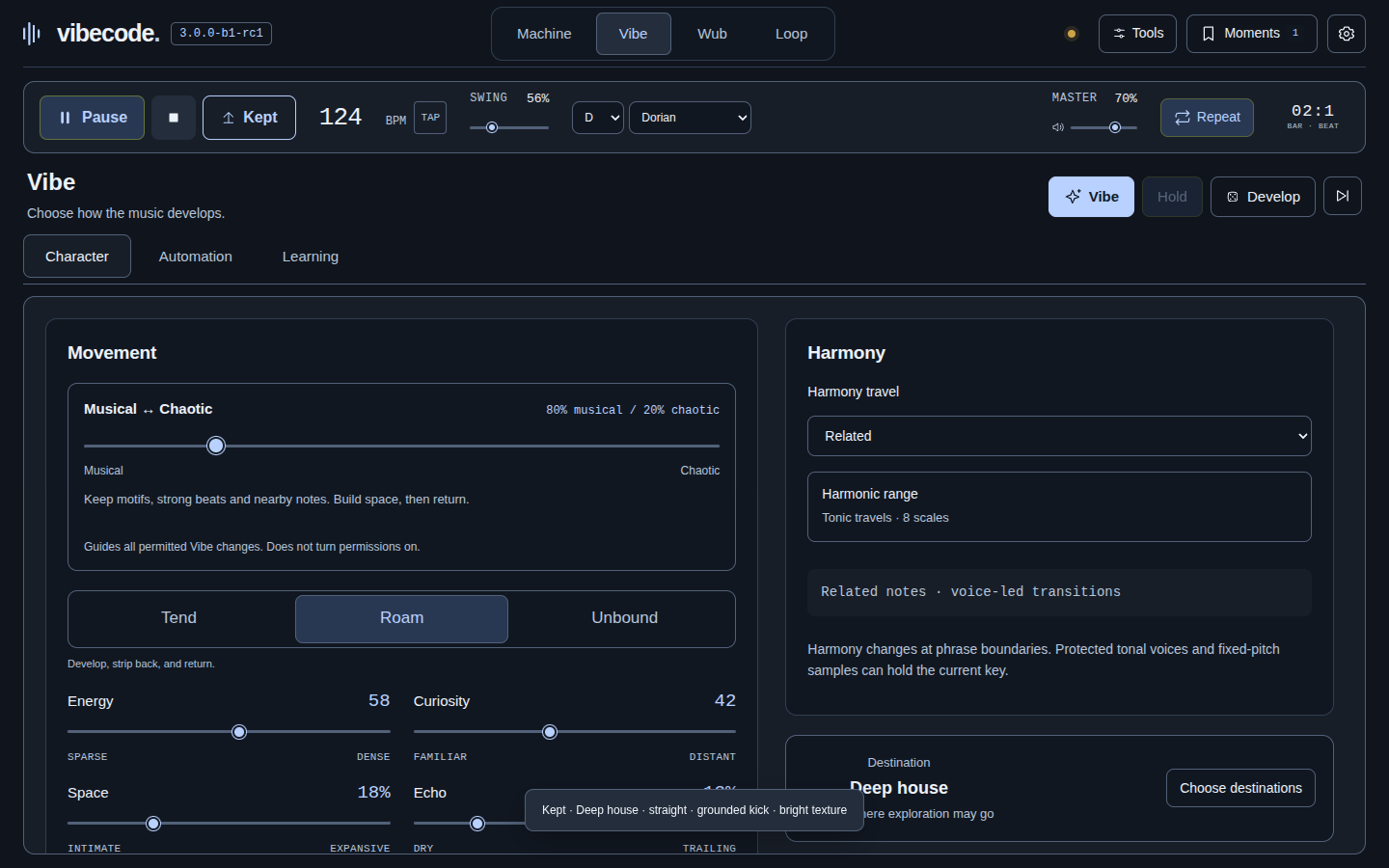Pause playback

pyautogui.click(x=92, y=118)
